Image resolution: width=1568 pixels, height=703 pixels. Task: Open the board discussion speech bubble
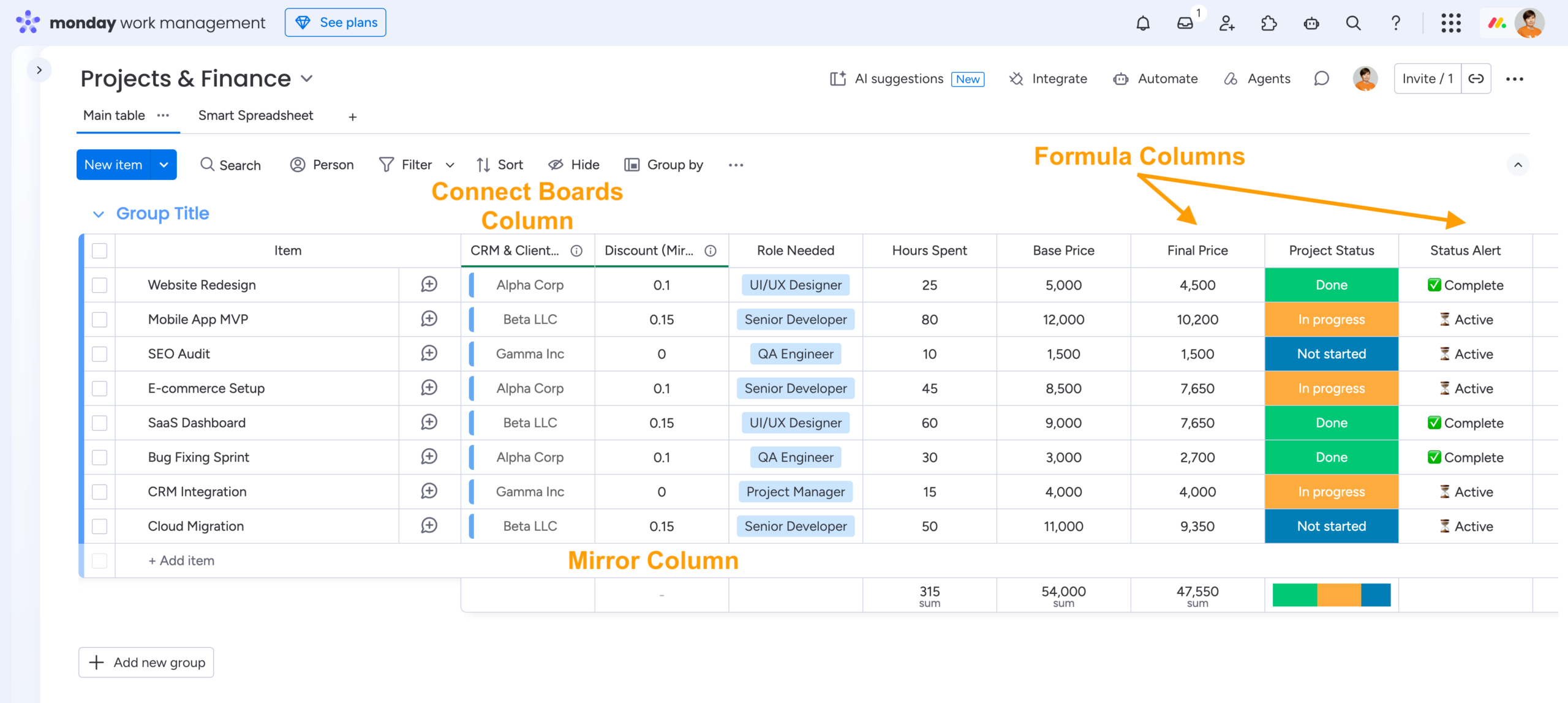(1321, 78)
